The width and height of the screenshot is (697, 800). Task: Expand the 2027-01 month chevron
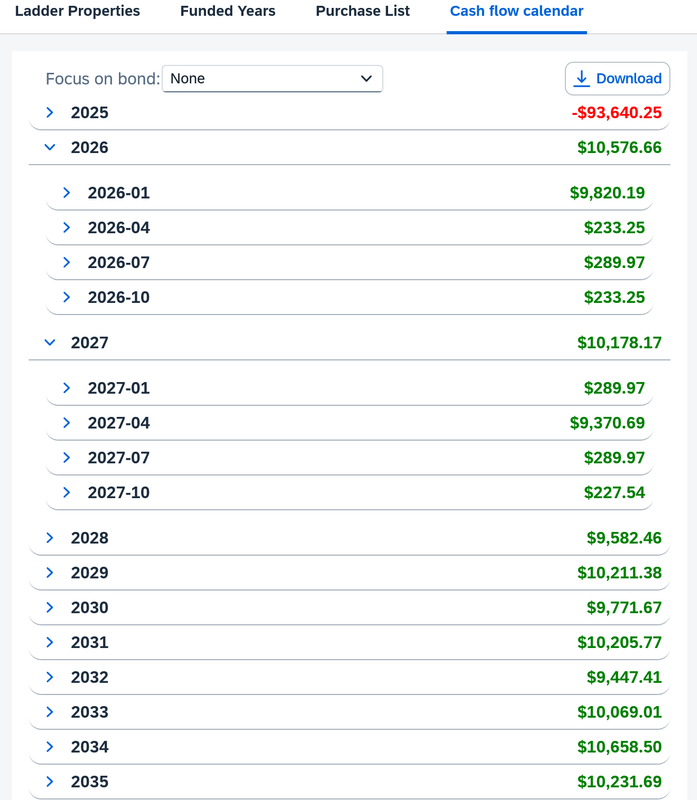tap(66, 388)
